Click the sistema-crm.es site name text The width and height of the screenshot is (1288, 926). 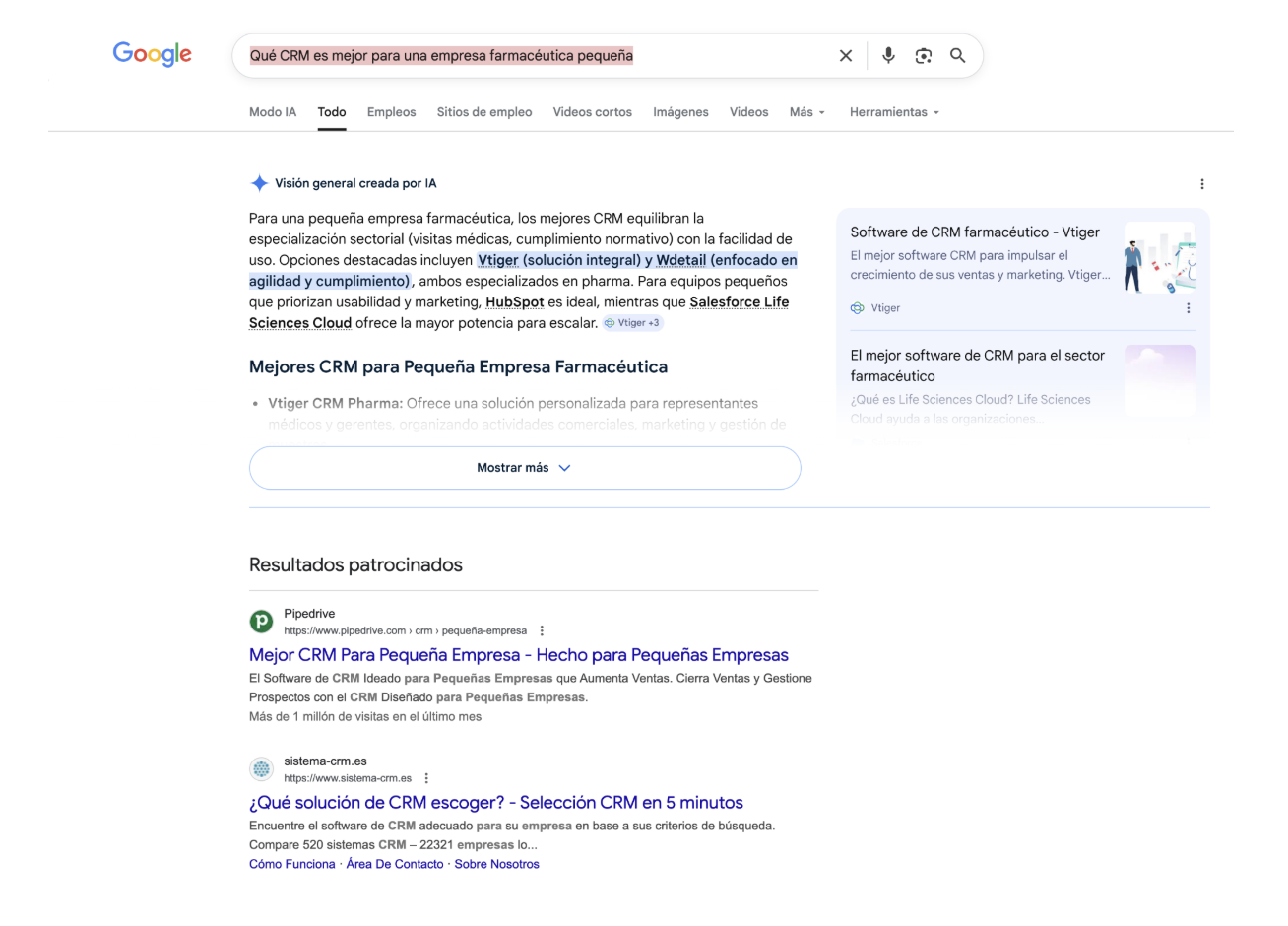[325, 761]
